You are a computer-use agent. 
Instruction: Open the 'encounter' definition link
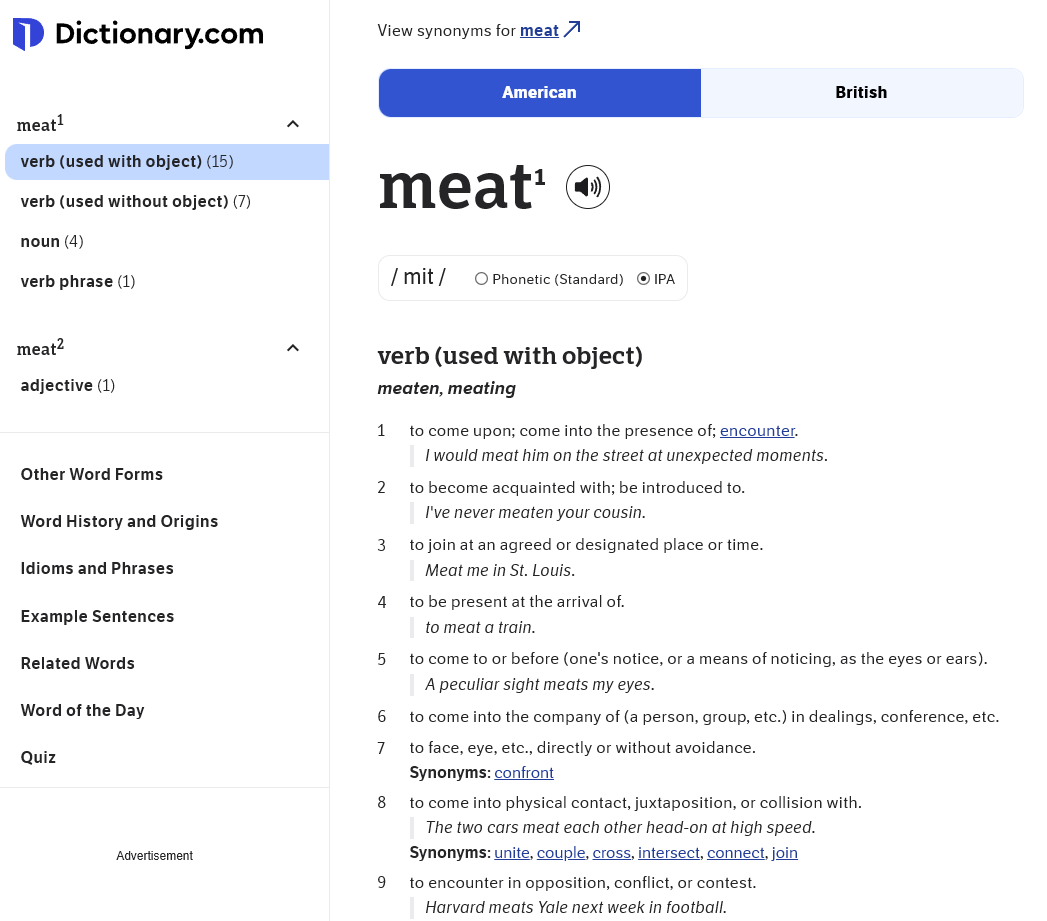[757, 431]
